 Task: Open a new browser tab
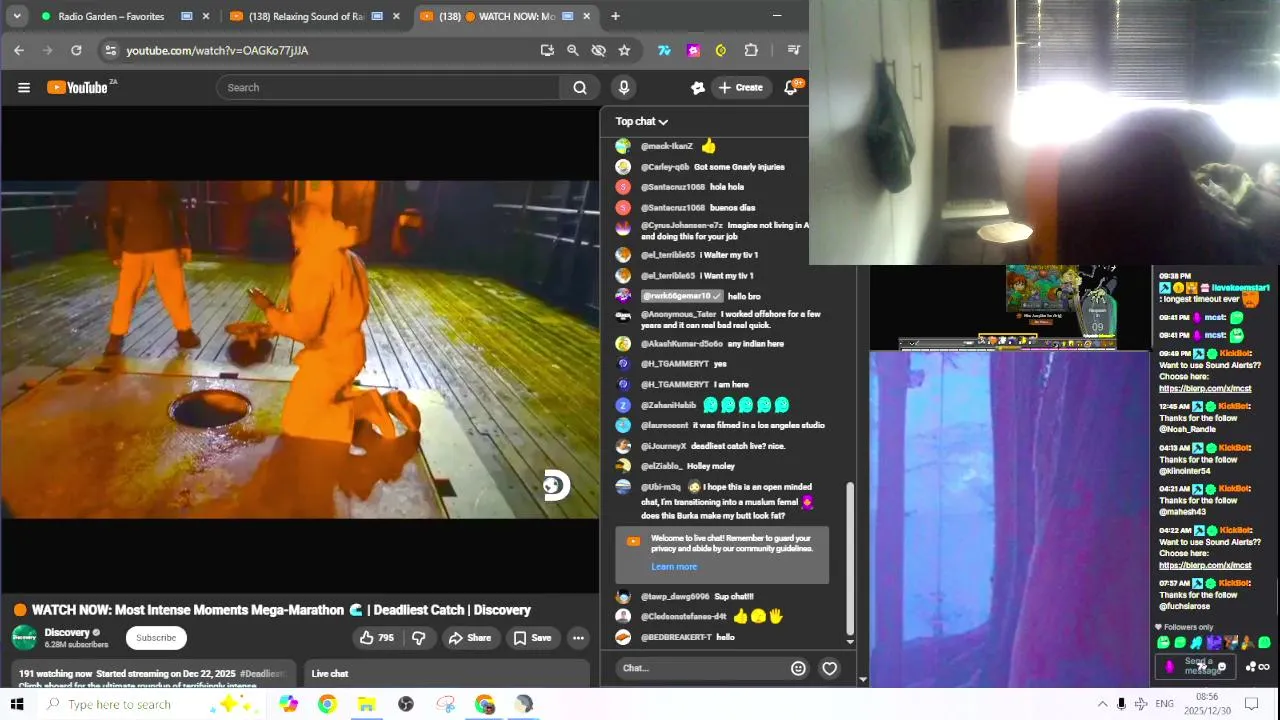615,16
